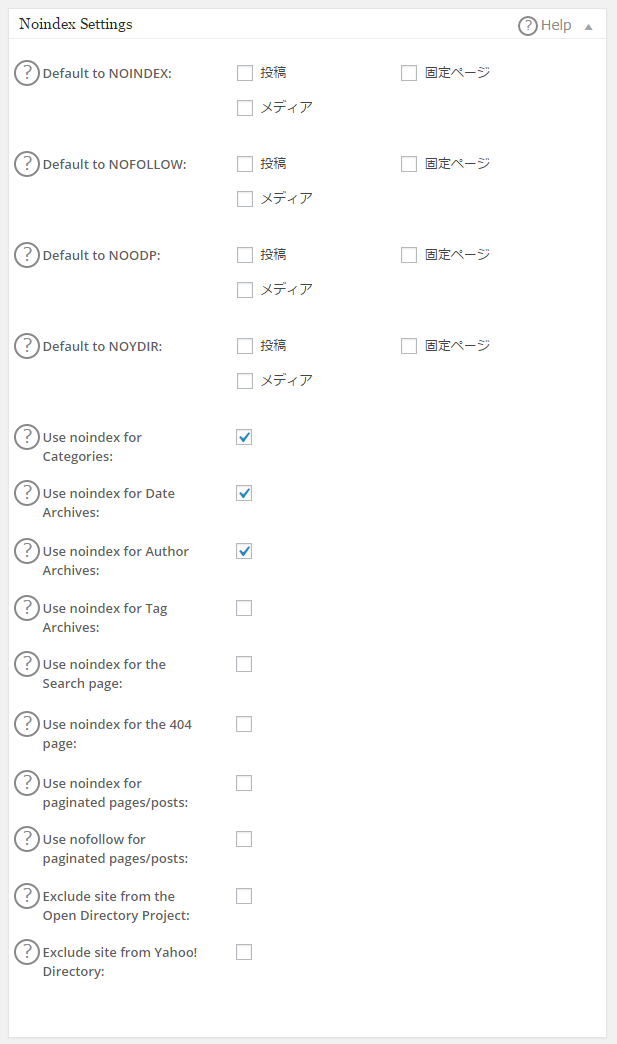Open help for noindex 404 page
Screen dimensions: 617x1044
27,724
